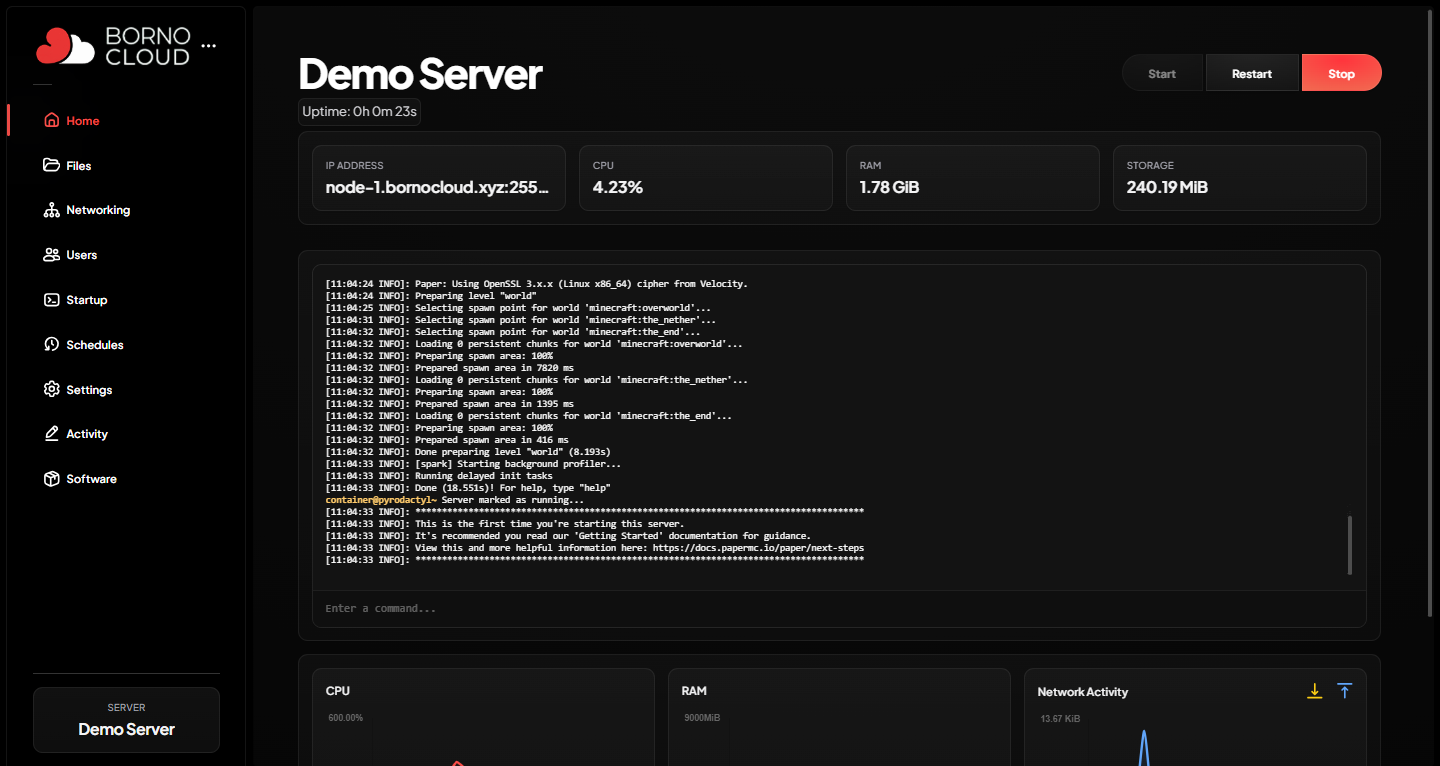Toggle the yellow download network indicator
This screenshot has width=1440, height=766.
[x=1315, y=691]
